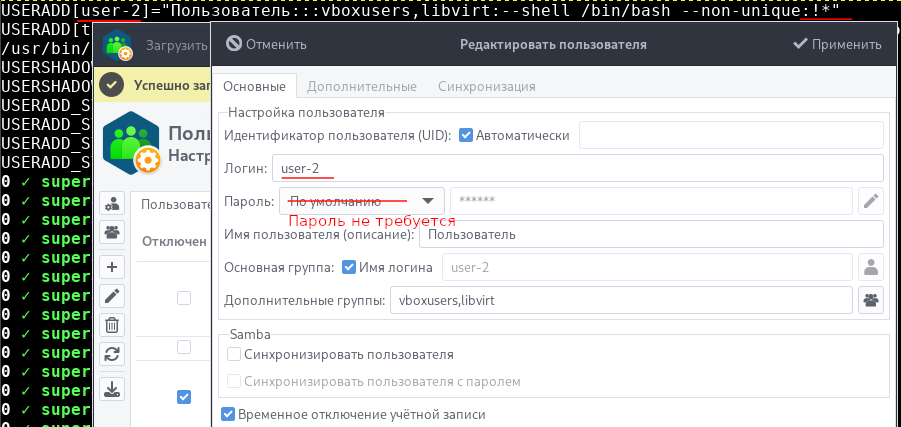Screen dimensions: 901x427
Task: Click the pencil icon to edit password
Action: 871,201
